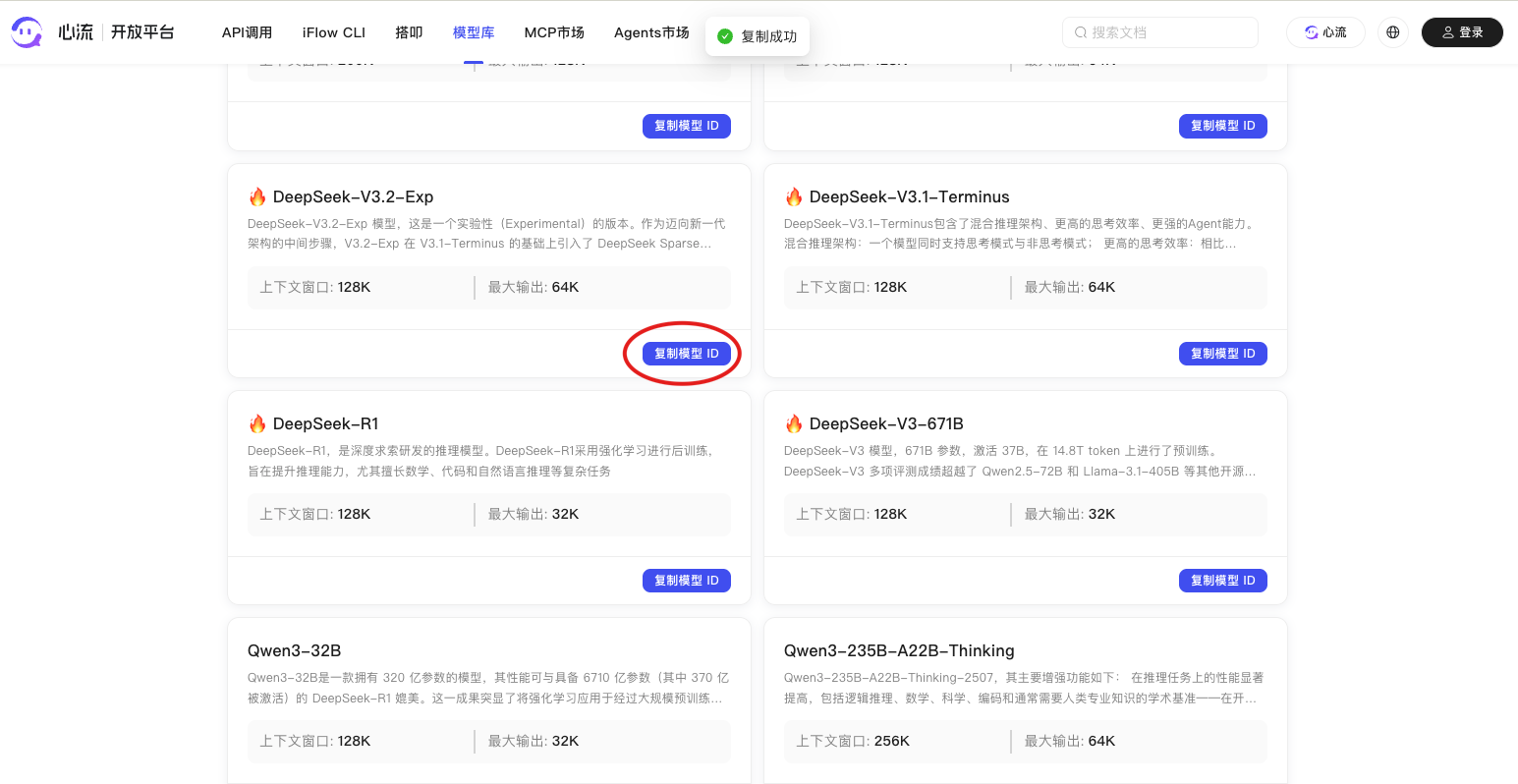
Task: Click Qwen3-32B description text
Action: coord(488,688)
